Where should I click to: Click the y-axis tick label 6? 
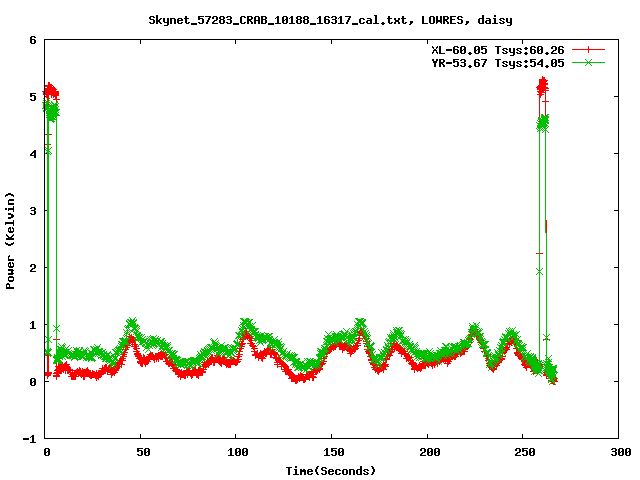[x=33, y=40]
